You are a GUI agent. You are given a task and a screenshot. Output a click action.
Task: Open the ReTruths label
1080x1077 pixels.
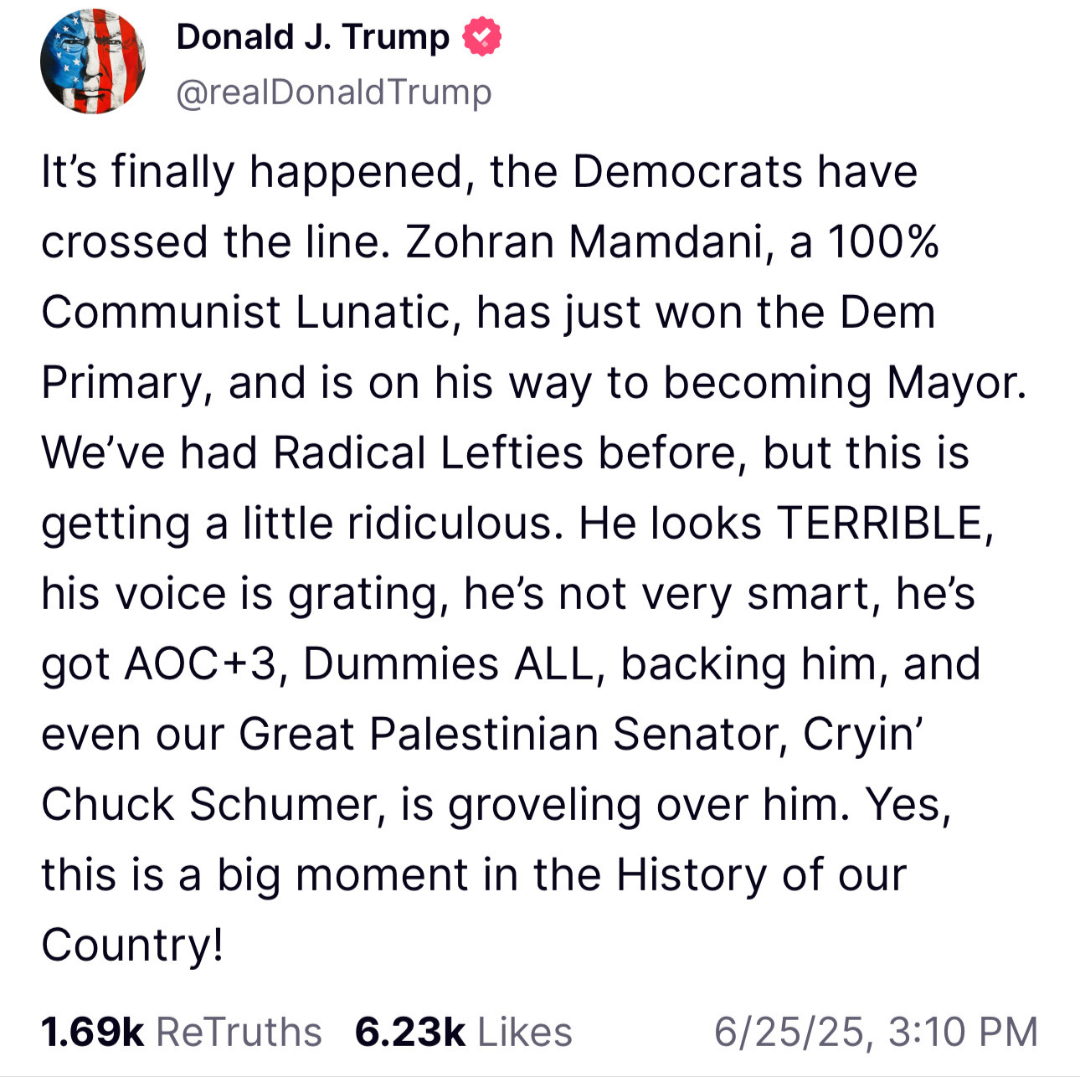pyautogui.click(x=239, y=1032)
